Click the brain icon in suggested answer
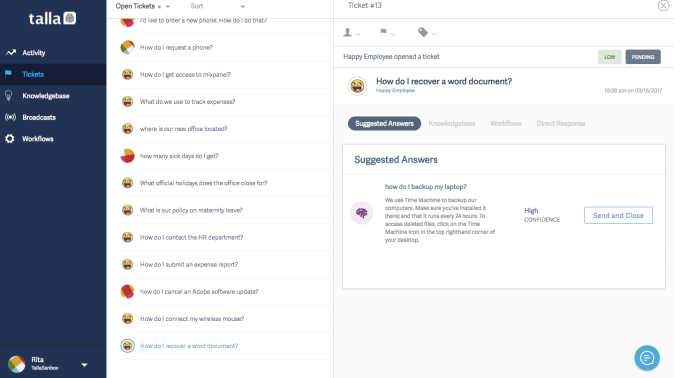Image resolution: width=680 pixels, height=378 pixels. (361, 213)
